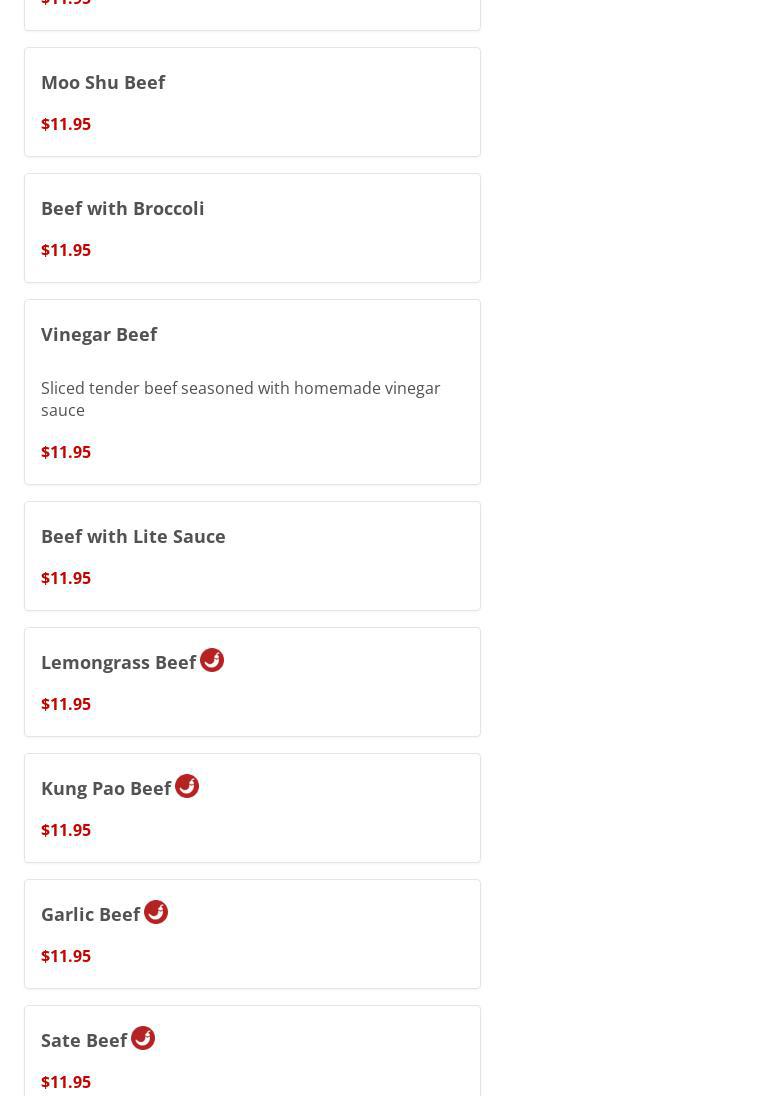Pick the Kung Pao Beef item name
This screenshot has height=1096, width=770.
coord(106,788)
